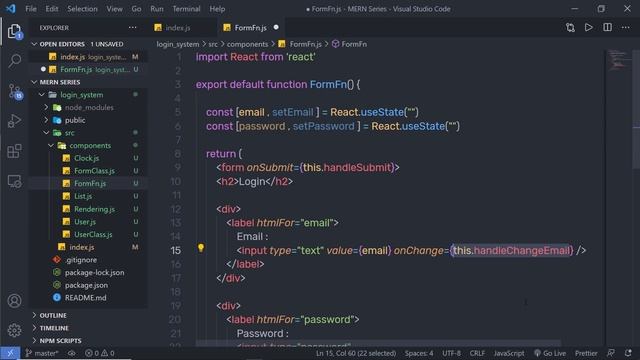Open the Go menu
Screen dimensions: 640x360
[x=136, y=9]
